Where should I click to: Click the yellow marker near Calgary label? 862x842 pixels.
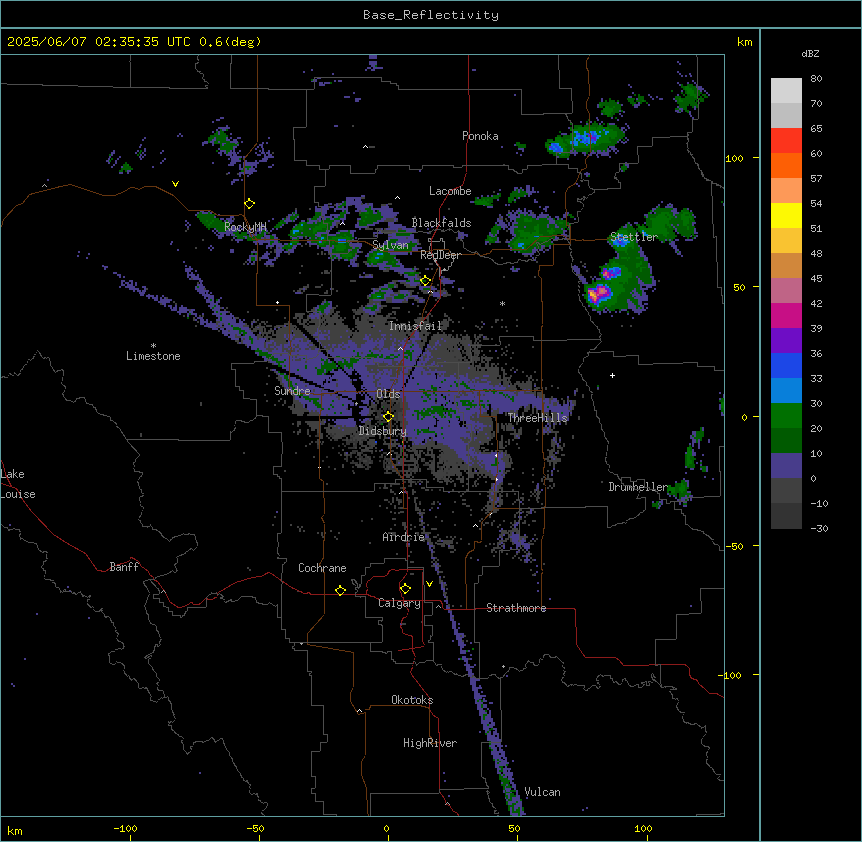[x=405, y=589]
